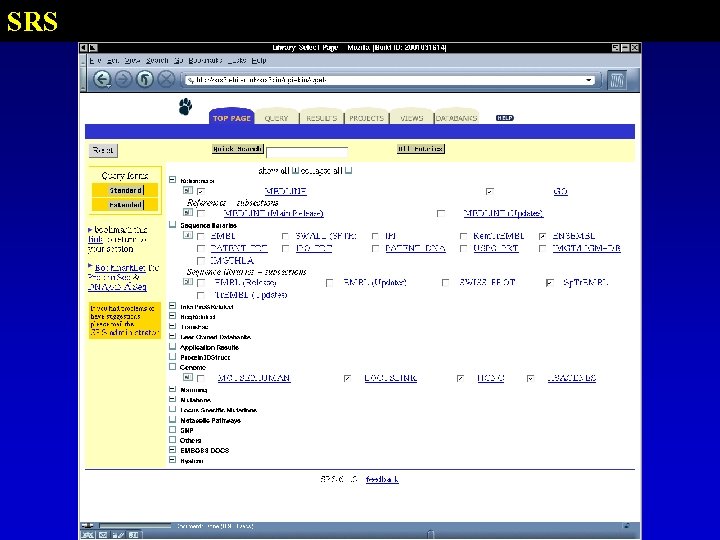Open the Help menu in Mozilla menu bar
This screenshot has height=540, width=720.
tap(259, 60)
